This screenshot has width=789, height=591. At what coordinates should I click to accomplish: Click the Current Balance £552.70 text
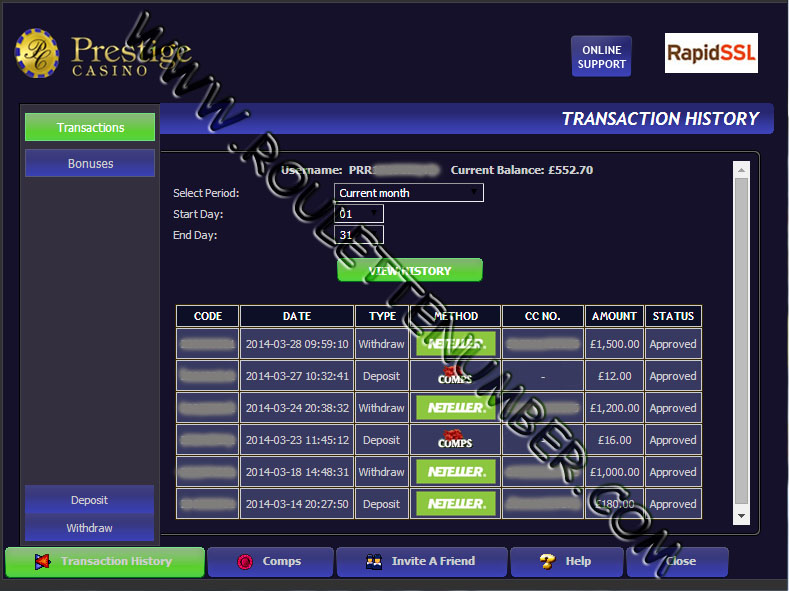tap(522, 170)
